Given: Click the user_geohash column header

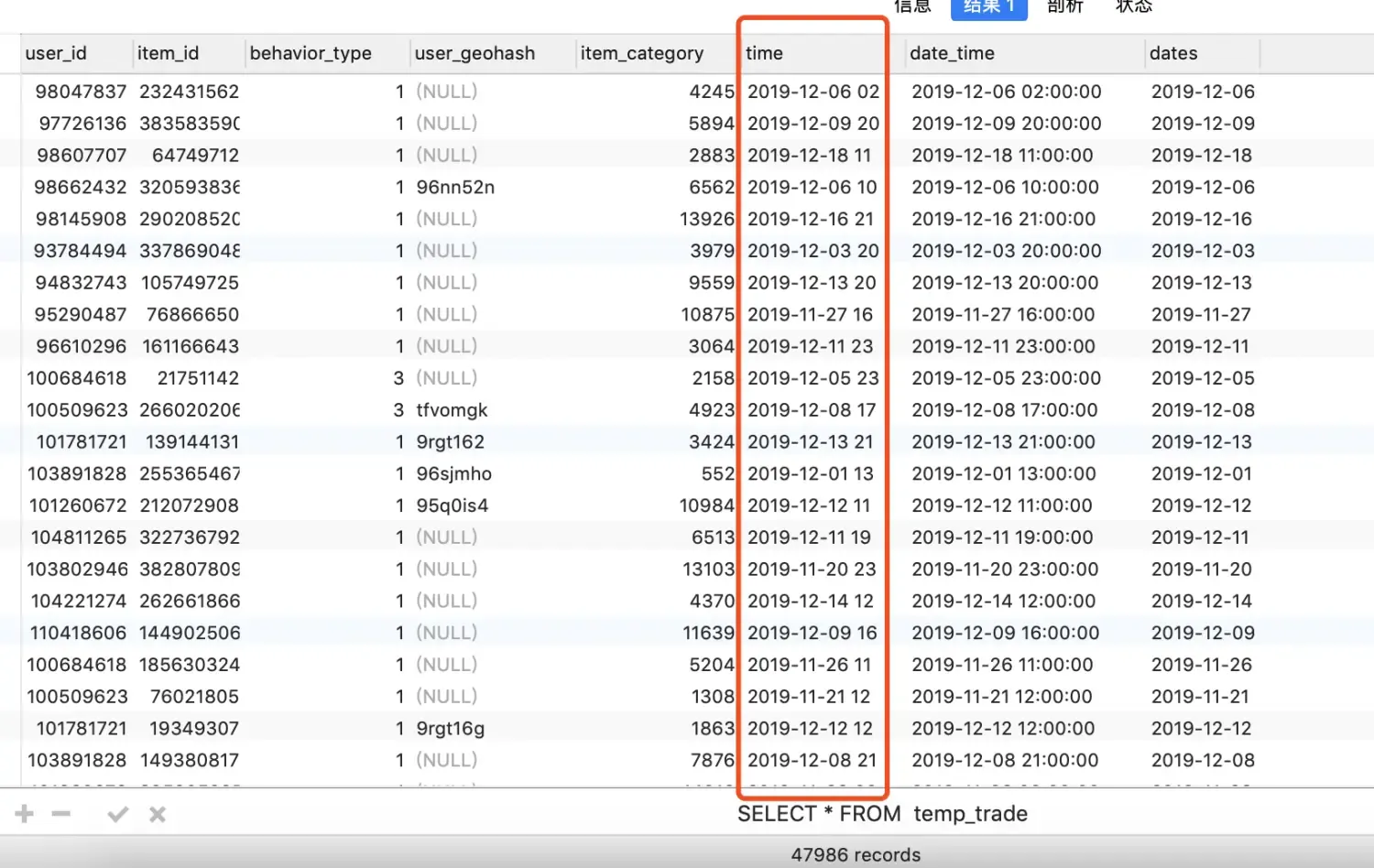Looking at the screenshot, I should 474,53.
